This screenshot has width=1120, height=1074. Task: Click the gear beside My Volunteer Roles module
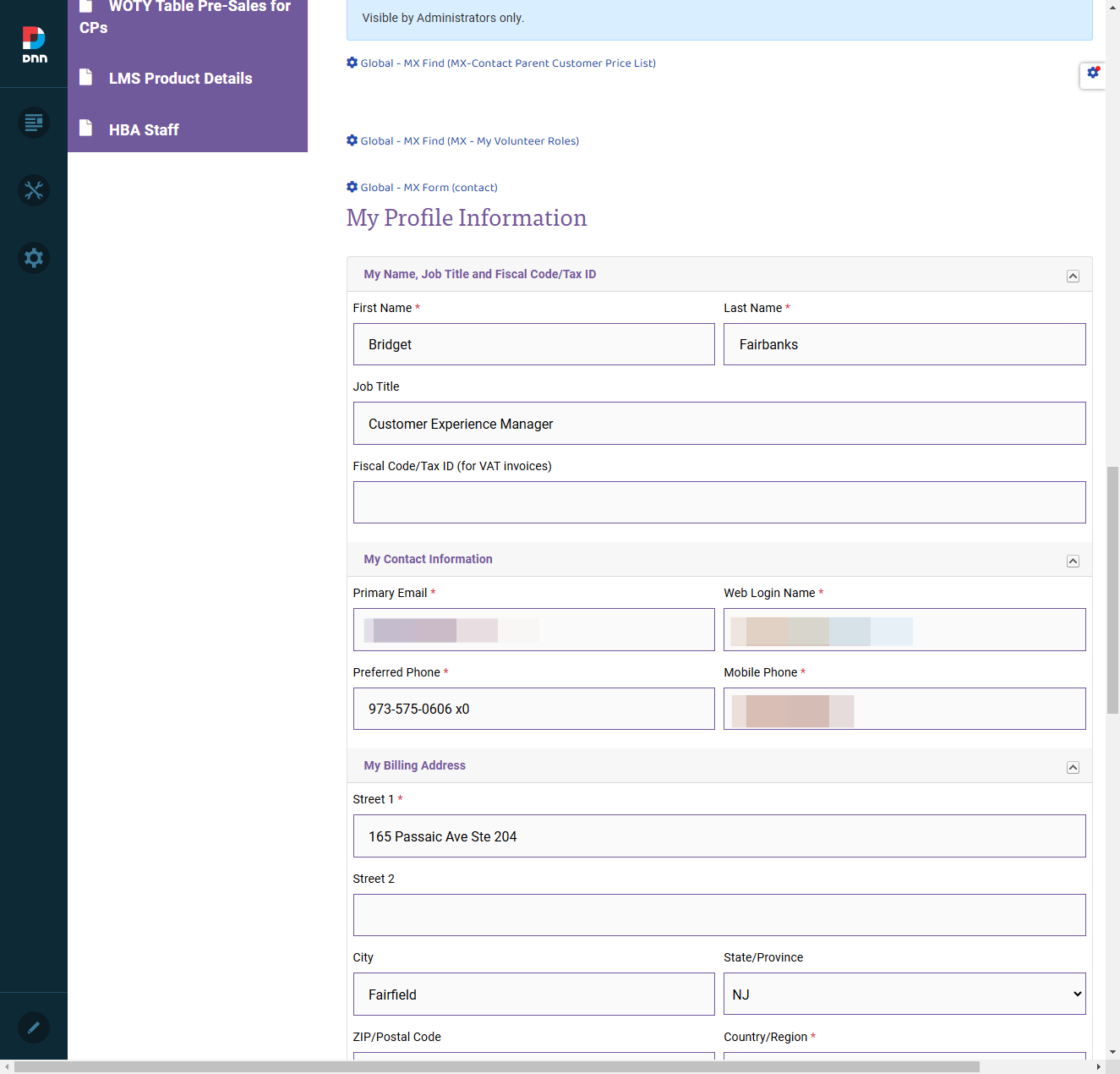click(352, 140)
